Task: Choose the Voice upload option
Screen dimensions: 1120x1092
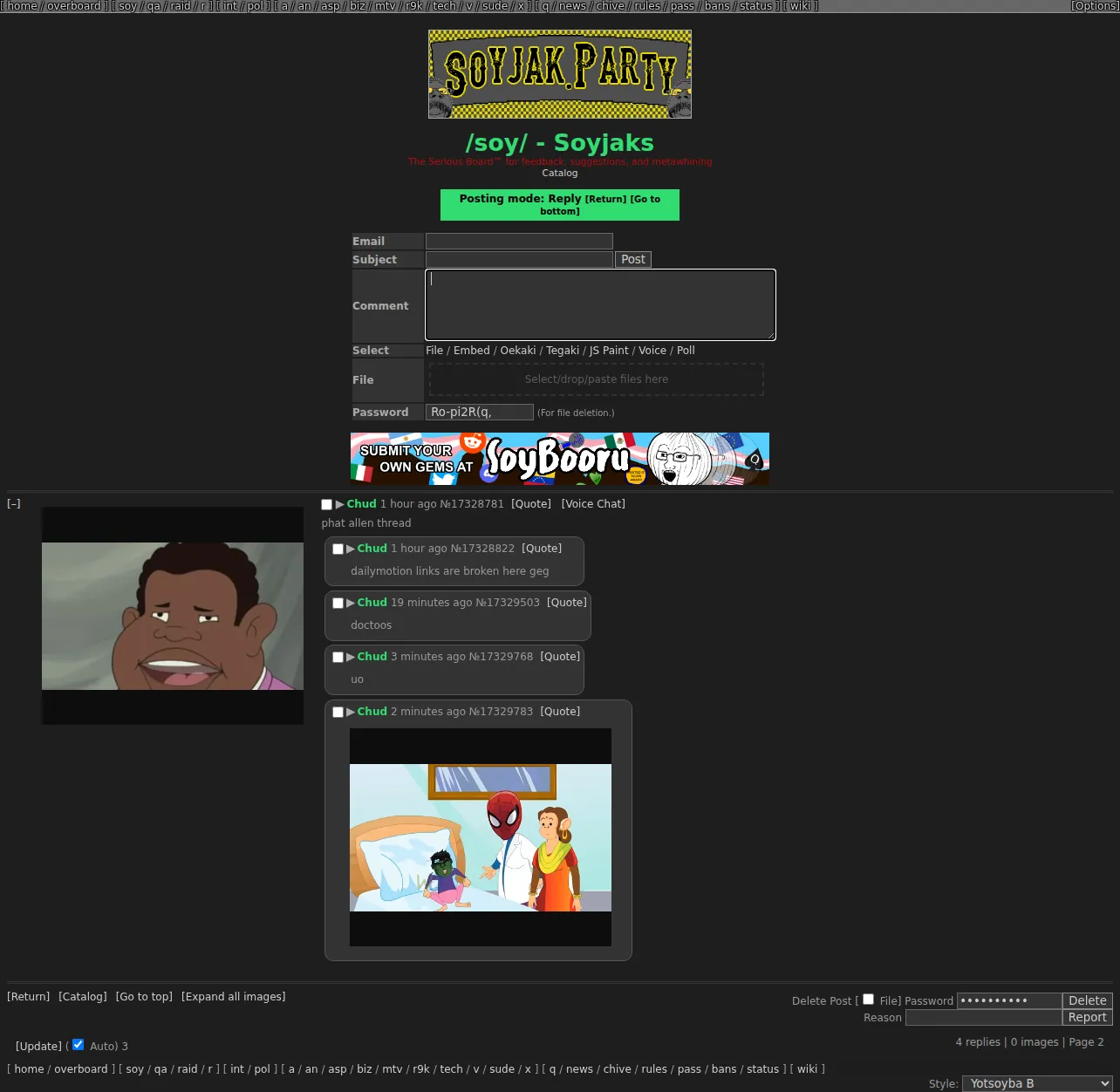Action: [652, 351]
